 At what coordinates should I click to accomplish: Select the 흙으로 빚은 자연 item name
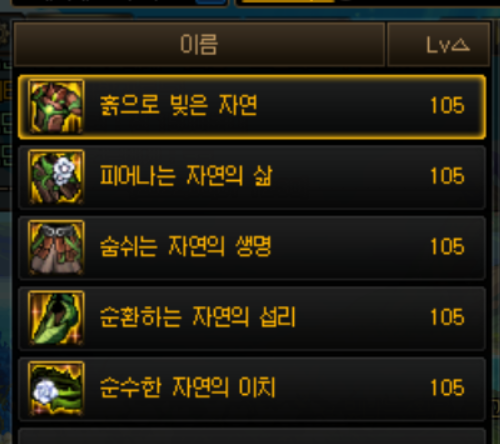(x=179, y=105)
